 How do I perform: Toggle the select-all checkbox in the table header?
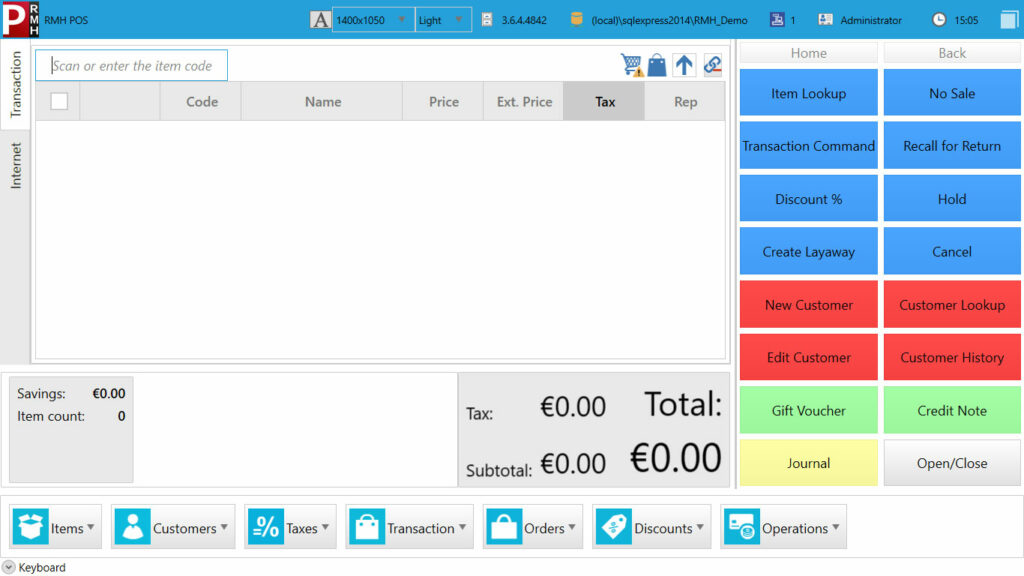click(x=59, y=101)
